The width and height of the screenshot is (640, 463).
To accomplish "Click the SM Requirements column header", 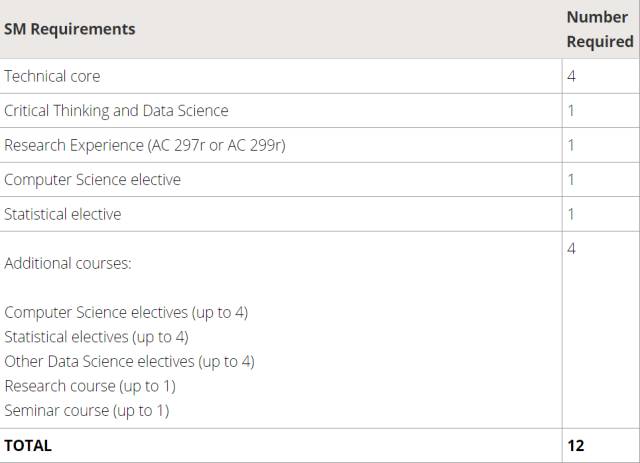I will pos(69,29).
